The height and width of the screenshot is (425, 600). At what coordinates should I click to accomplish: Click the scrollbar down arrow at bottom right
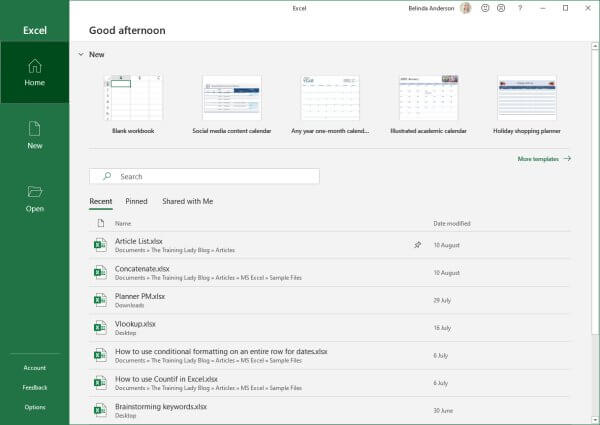pos(595,420)
